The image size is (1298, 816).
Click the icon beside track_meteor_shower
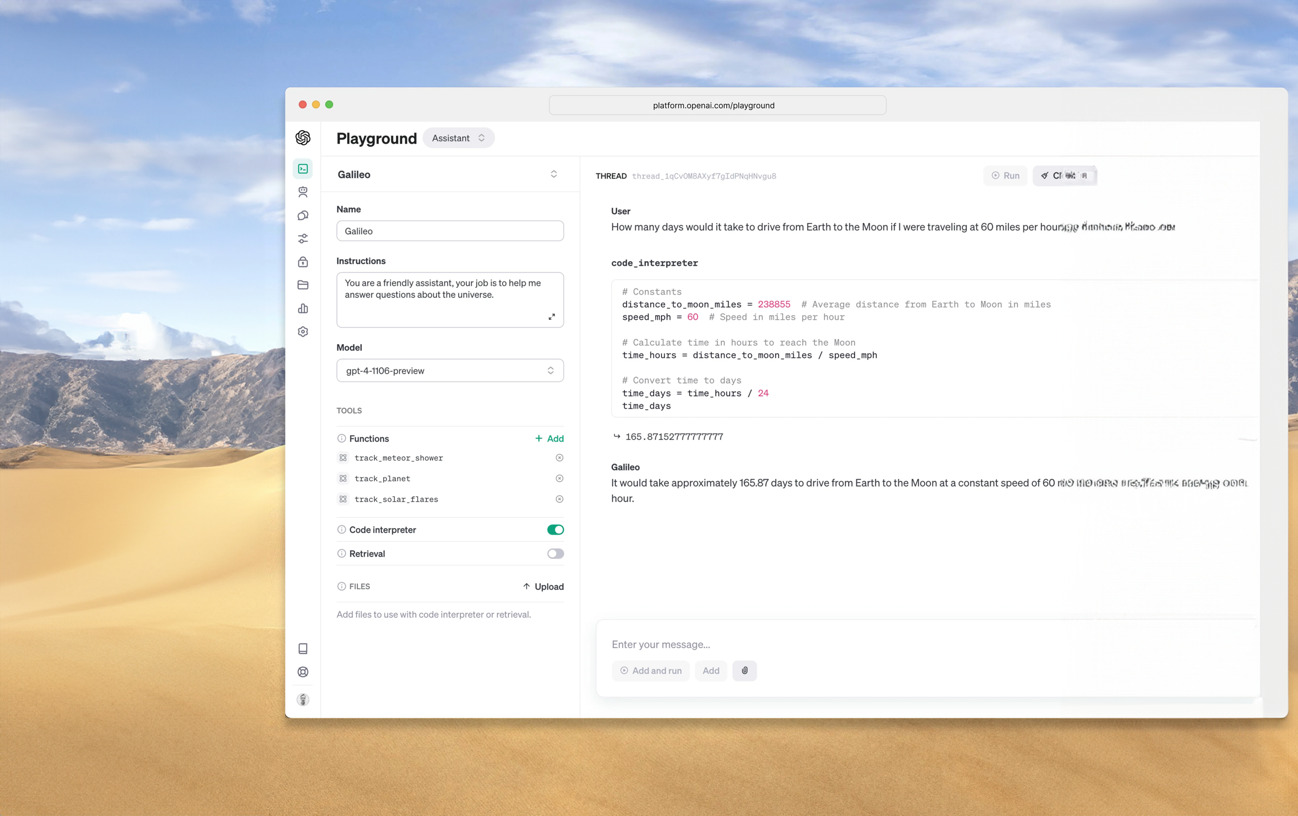[x=343, y=458]
